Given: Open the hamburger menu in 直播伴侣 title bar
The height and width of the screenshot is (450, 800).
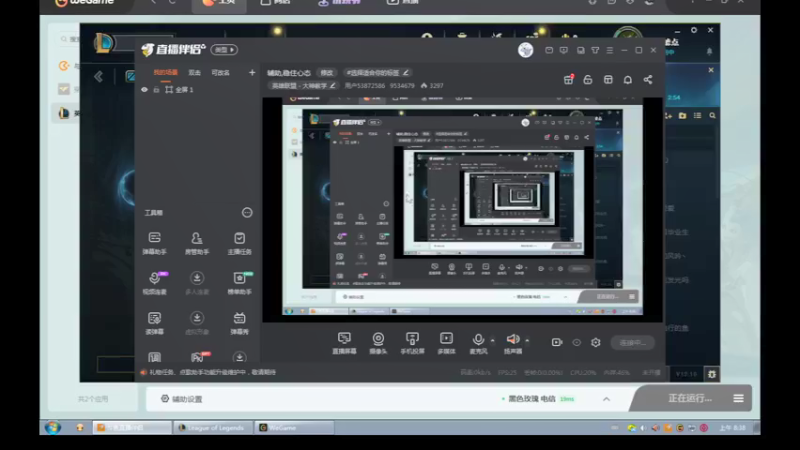Looking at the screenshot, I should point(610,50).
